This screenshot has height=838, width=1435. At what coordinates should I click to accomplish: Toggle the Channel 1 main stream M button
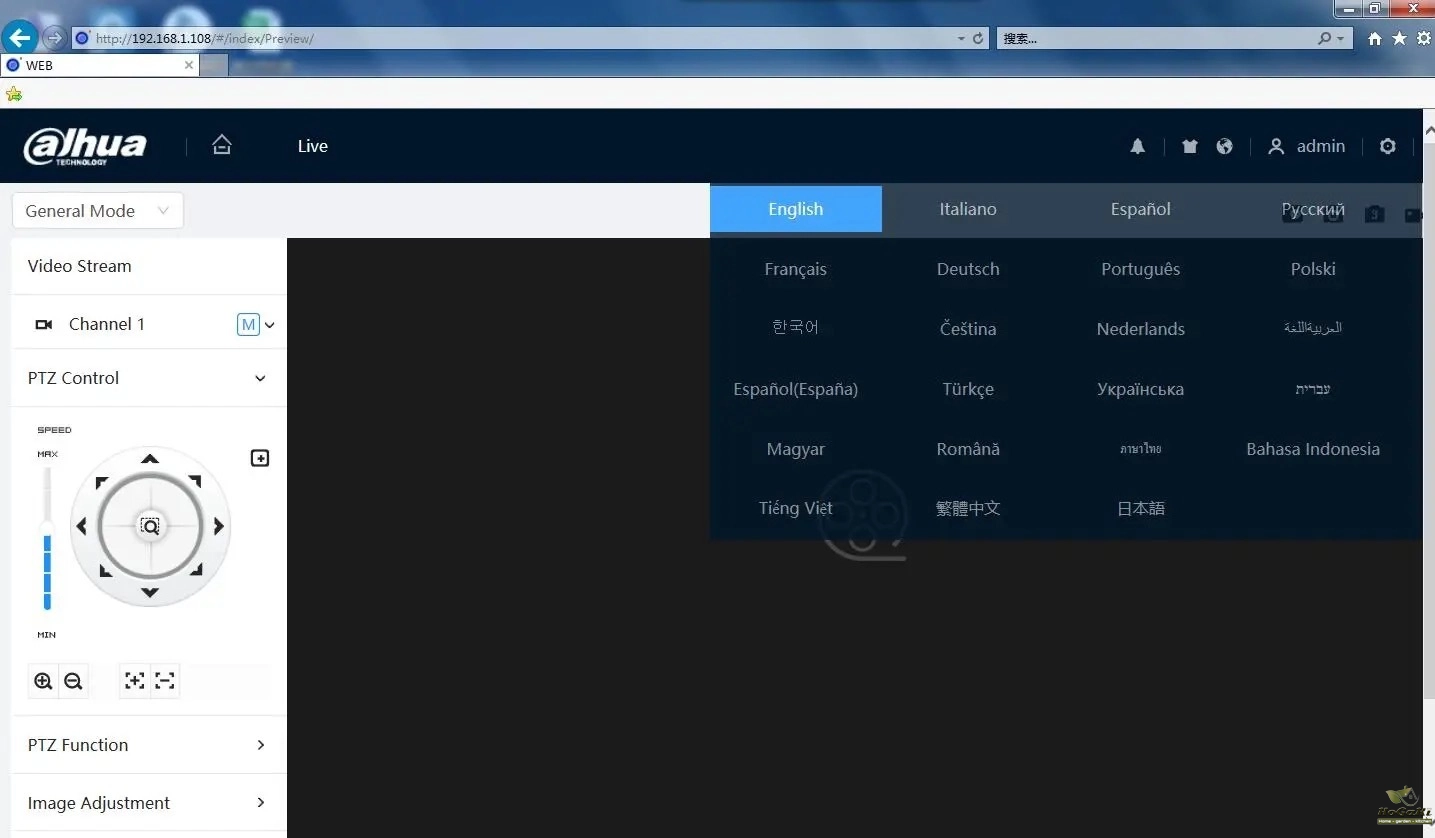pos(248,324)
